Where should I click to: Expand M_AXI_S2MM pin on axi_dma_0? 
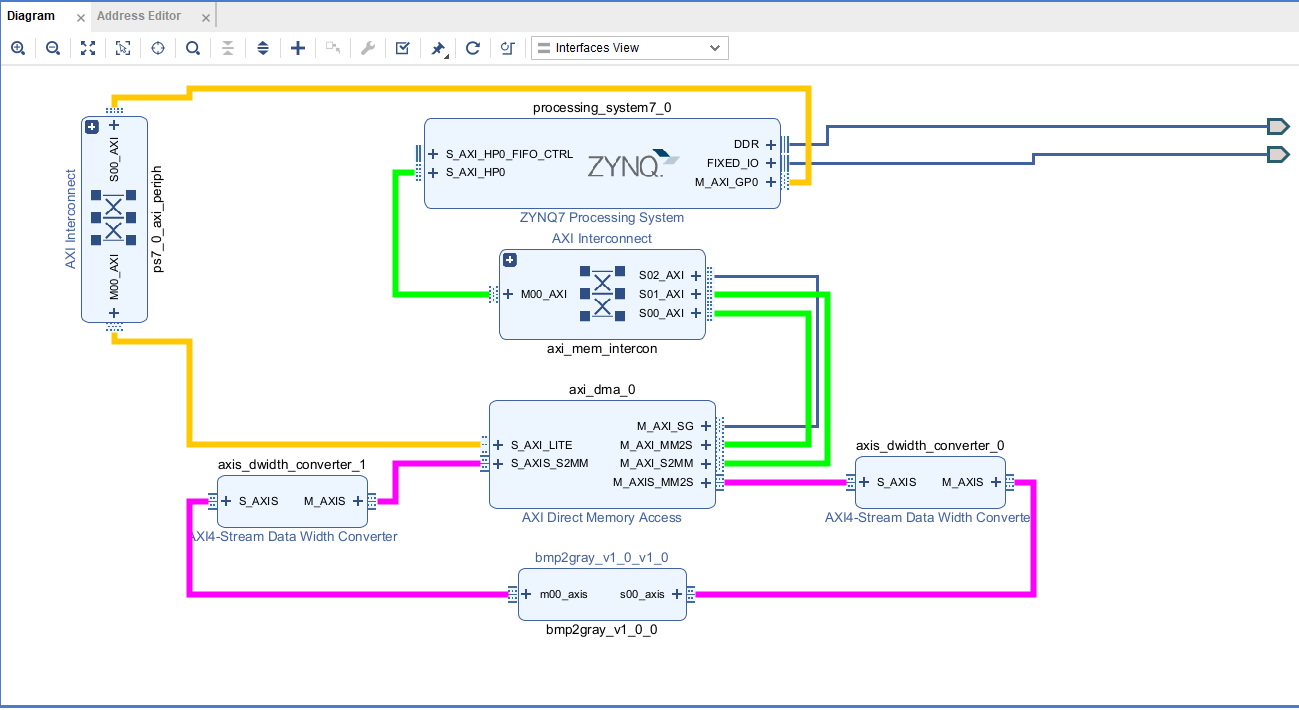coord(706,463)
